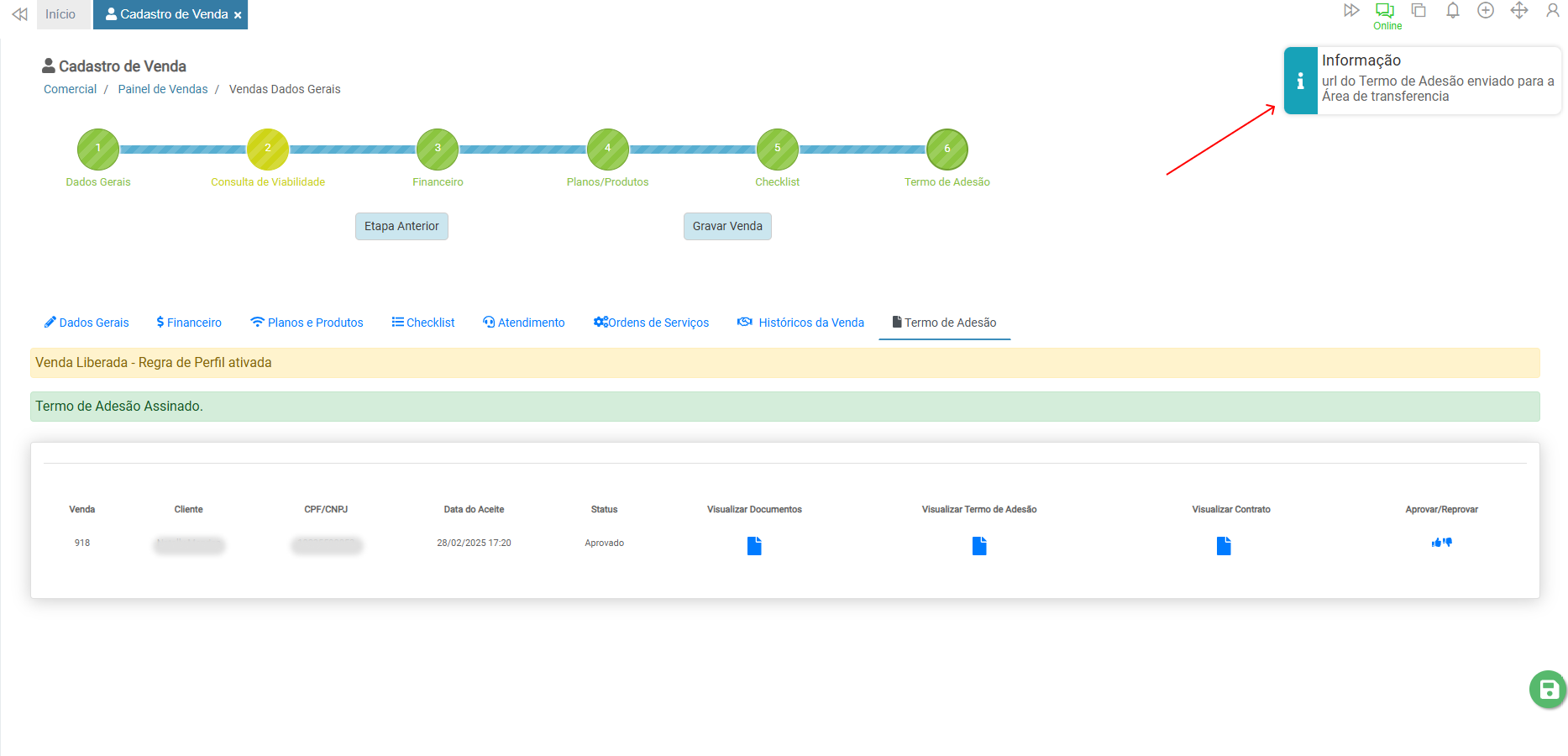Switch to the Início tab

(x=60, y=14)
